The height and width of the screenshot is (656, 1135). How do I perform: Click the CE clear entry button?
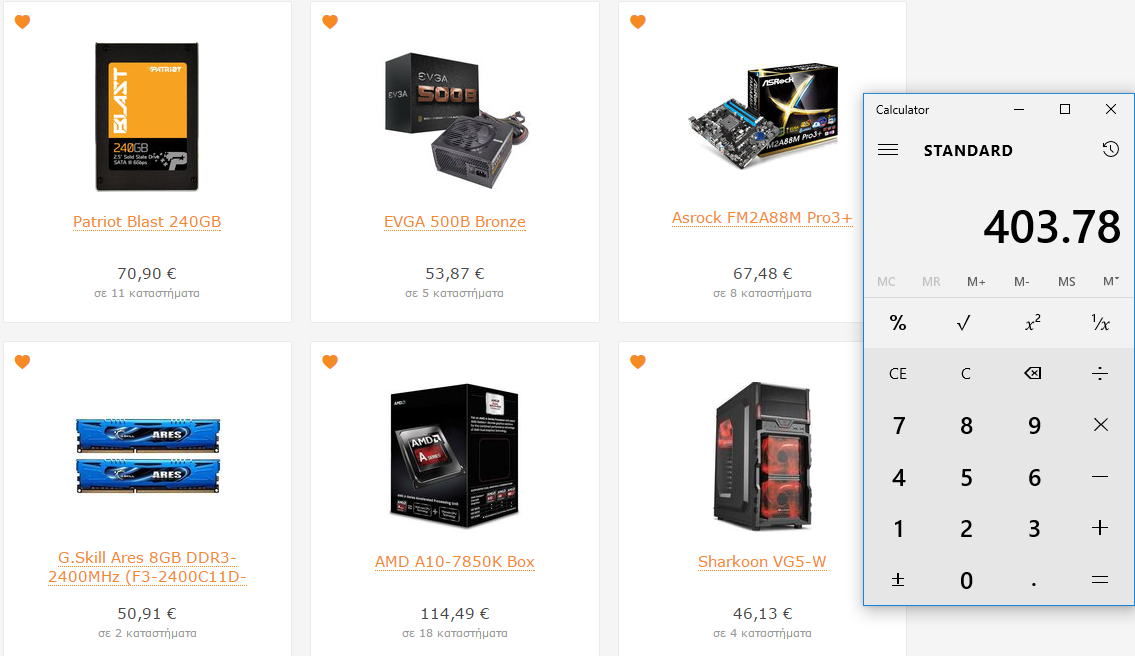[898, 373]
